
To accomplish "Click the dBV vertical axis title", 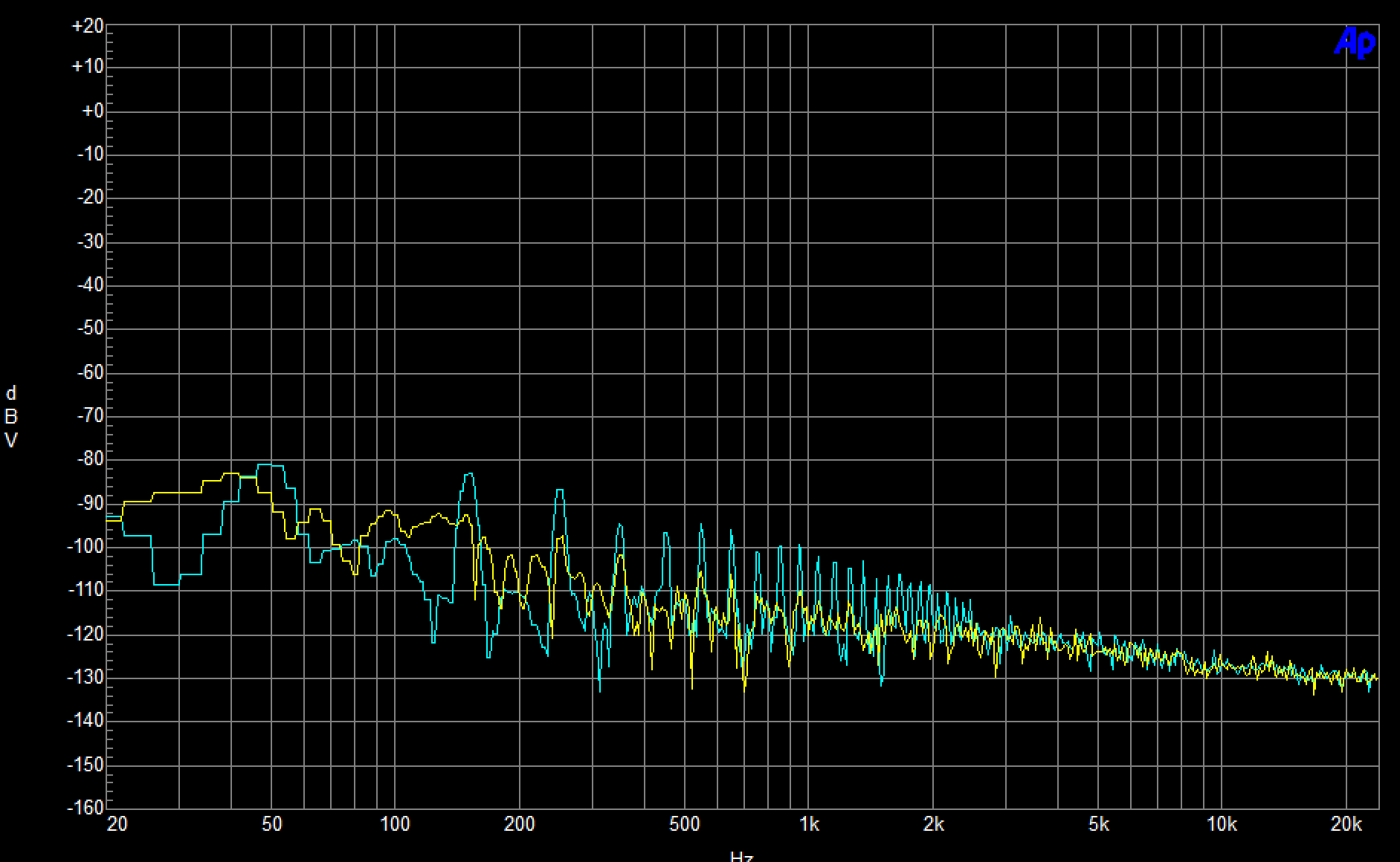I will pos(10,417).
